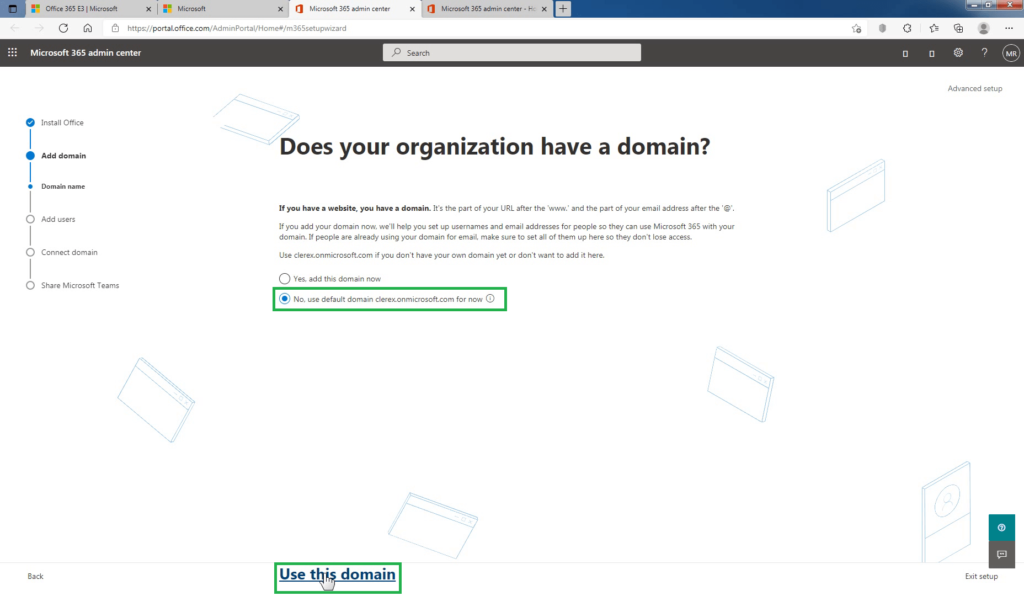
Task: Click the first notification icon in header
Action: tap(905, 54)
